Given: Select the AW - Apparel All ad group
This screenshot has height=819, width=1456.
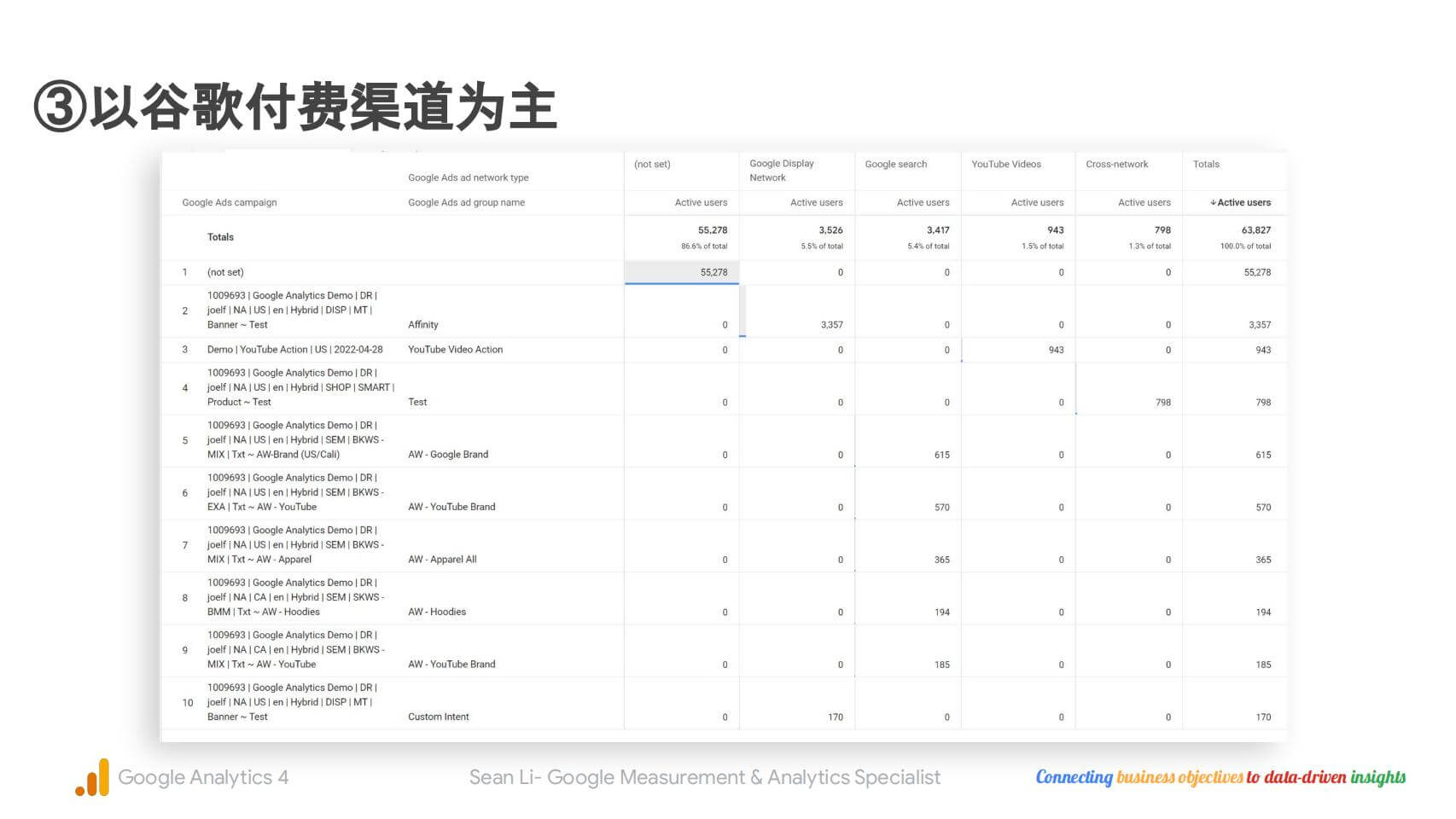Looking at the screenshot, I should coord(442,560).
